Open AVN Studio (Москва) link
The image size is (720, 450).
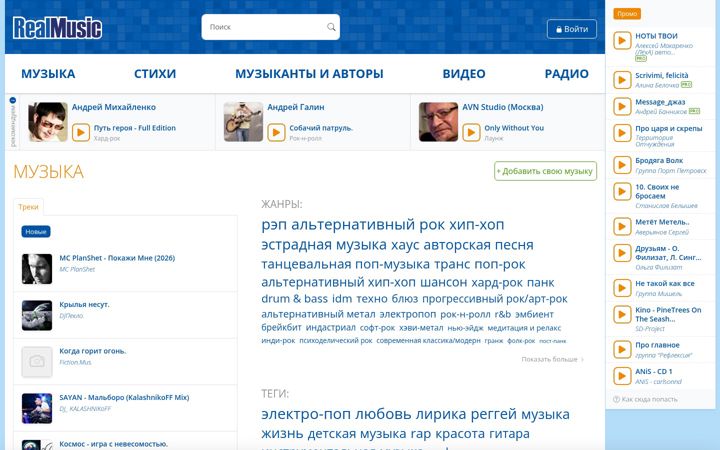click(503, 107)
